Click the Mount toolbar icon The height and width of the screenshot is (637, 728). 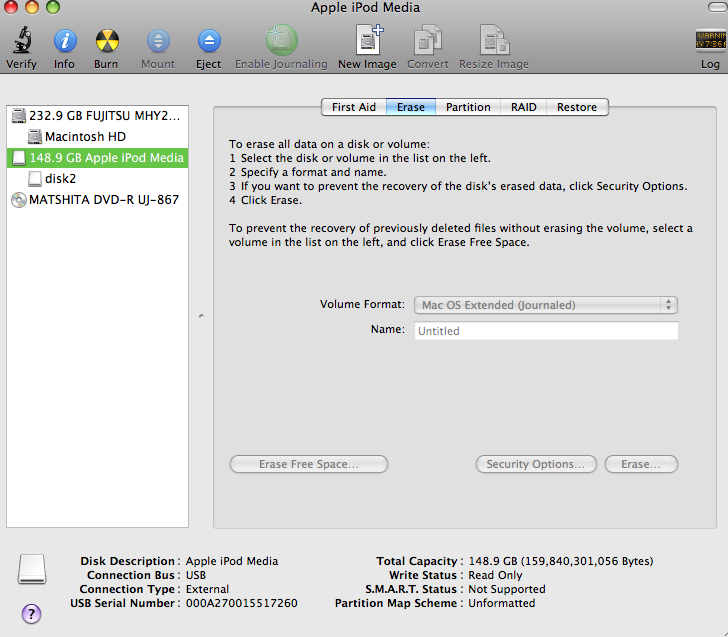158,41
